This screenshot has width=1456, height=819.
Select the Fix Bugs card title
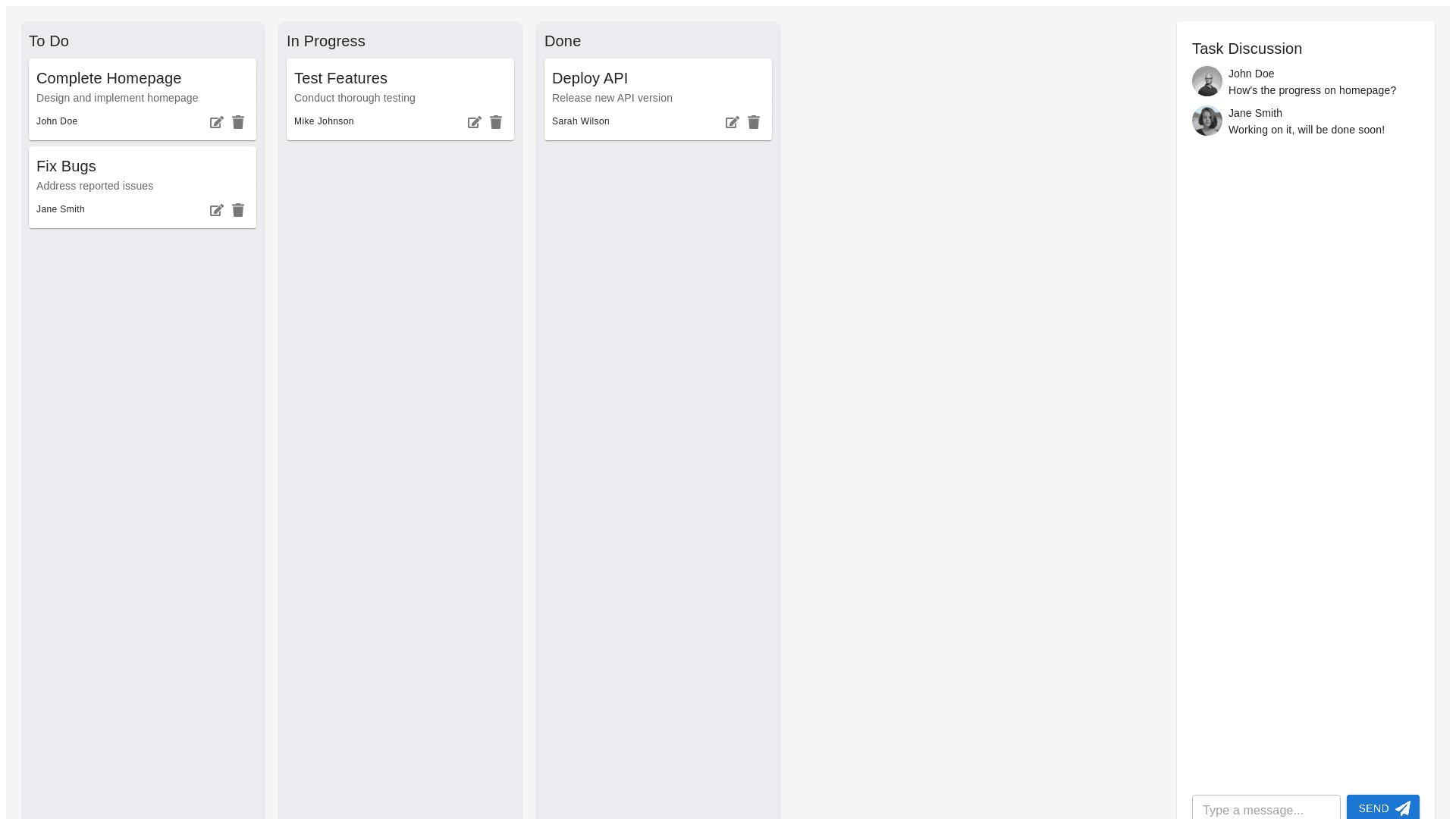[66, 166]
